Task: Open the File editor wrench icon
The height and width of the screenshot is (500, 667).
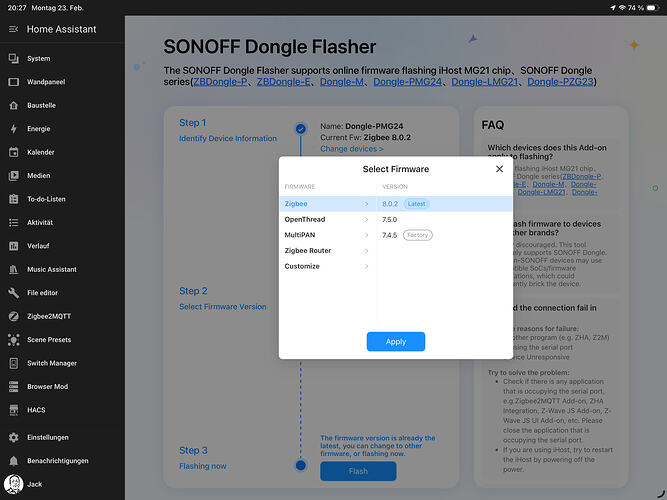Action: click(x=14, y=292)
